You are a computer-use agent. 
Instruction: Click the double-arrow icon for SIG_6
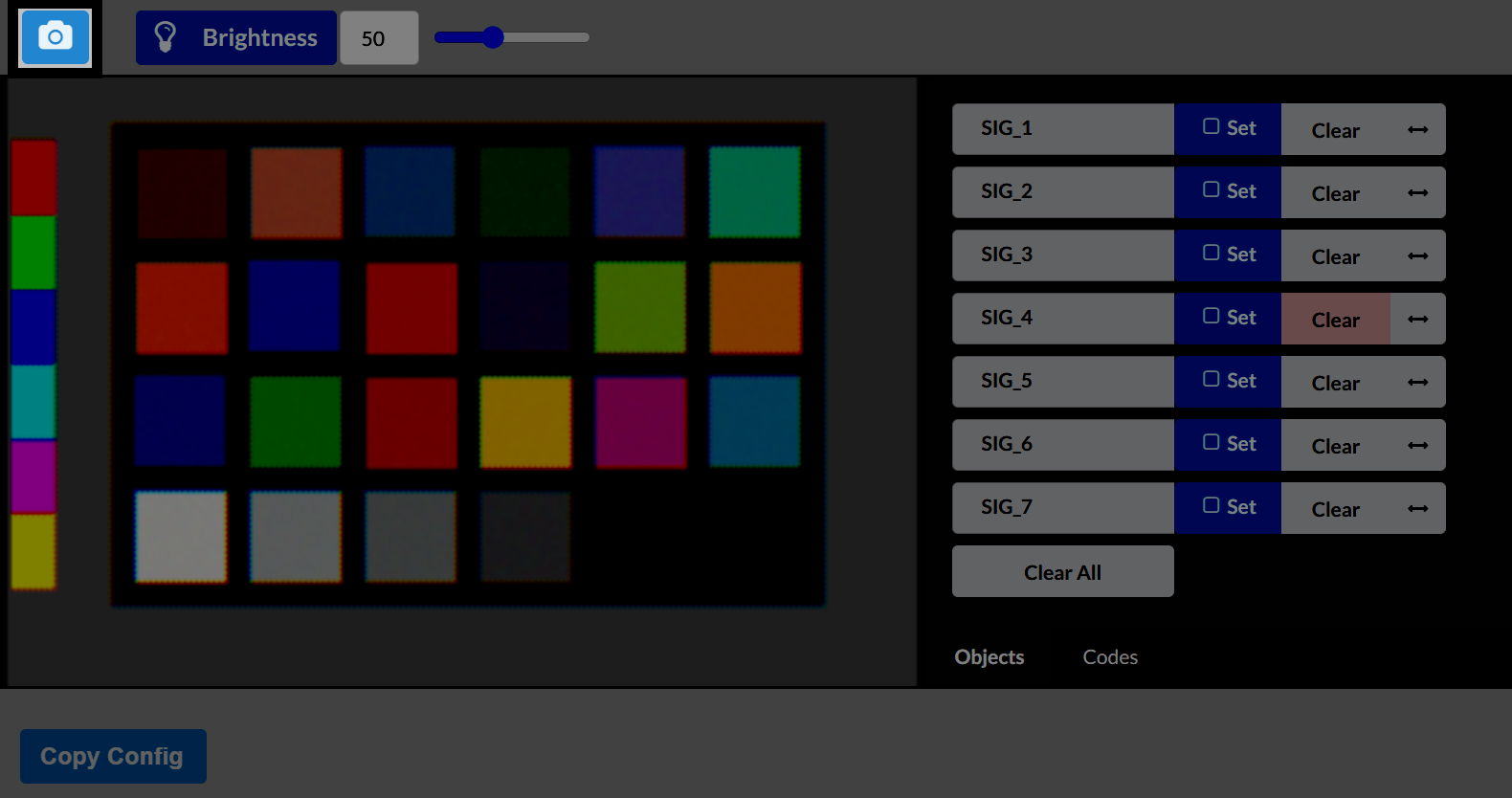[x=1417, y=445]
